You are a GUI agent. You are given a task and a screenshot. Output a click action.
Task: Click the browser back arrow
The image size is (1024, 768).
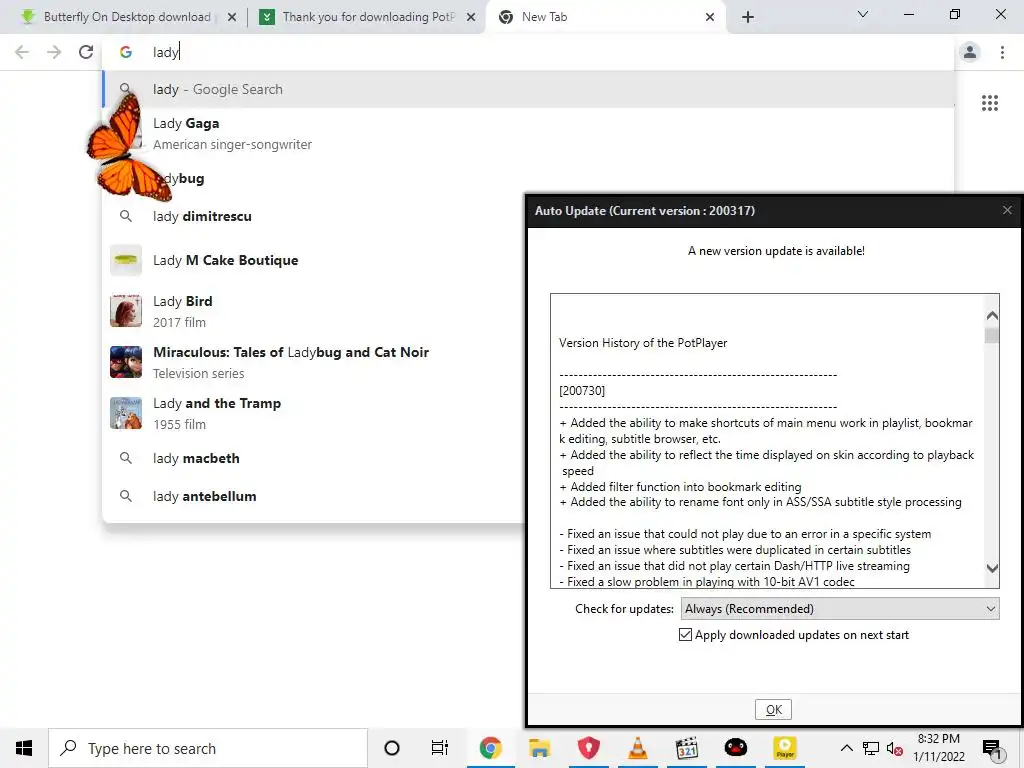pos(22,52)
